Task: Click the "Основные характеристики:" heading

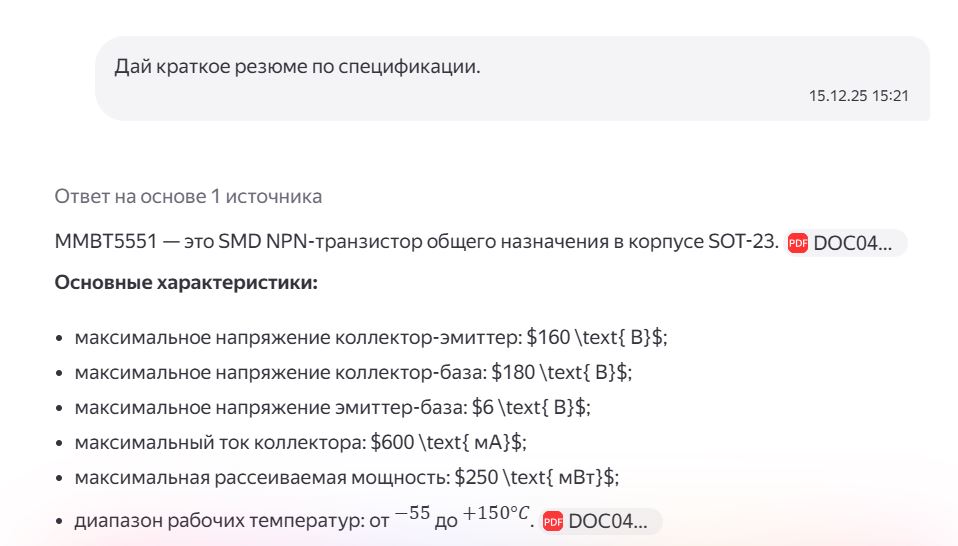Action: point(186,283)
